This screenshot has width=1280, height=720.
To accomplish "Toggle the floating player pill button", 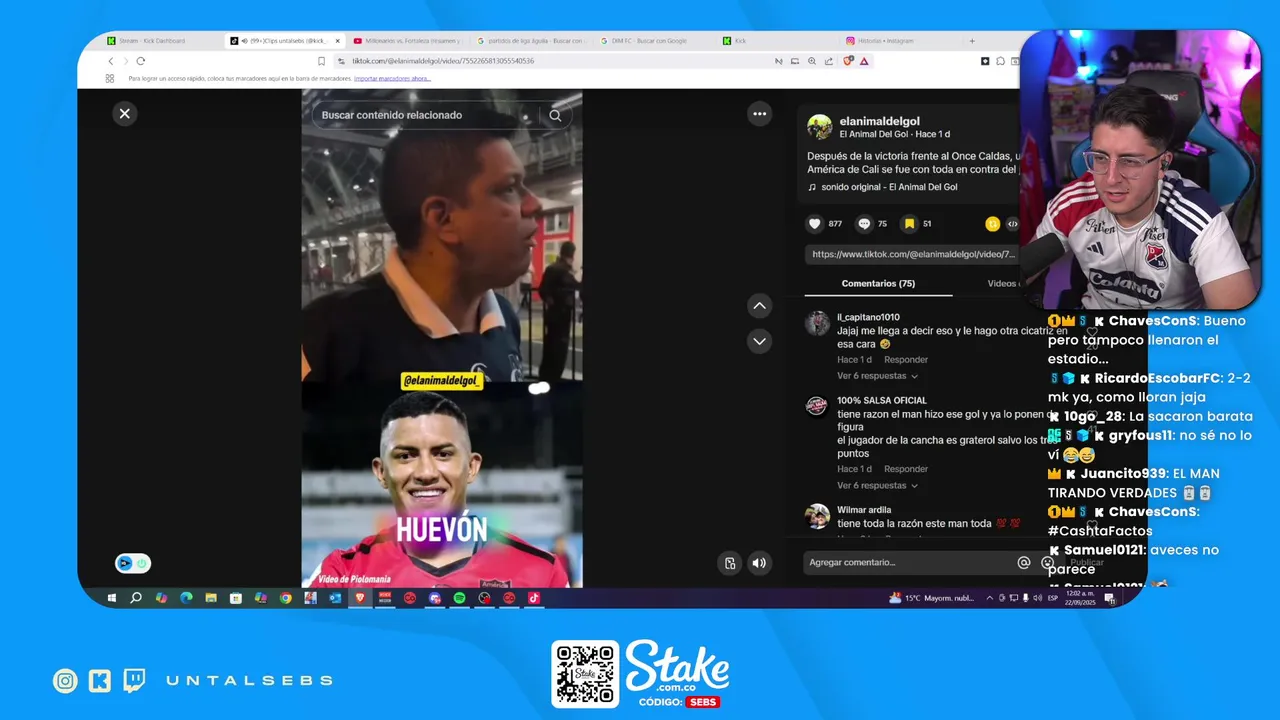I will click(x=133, y=563).
